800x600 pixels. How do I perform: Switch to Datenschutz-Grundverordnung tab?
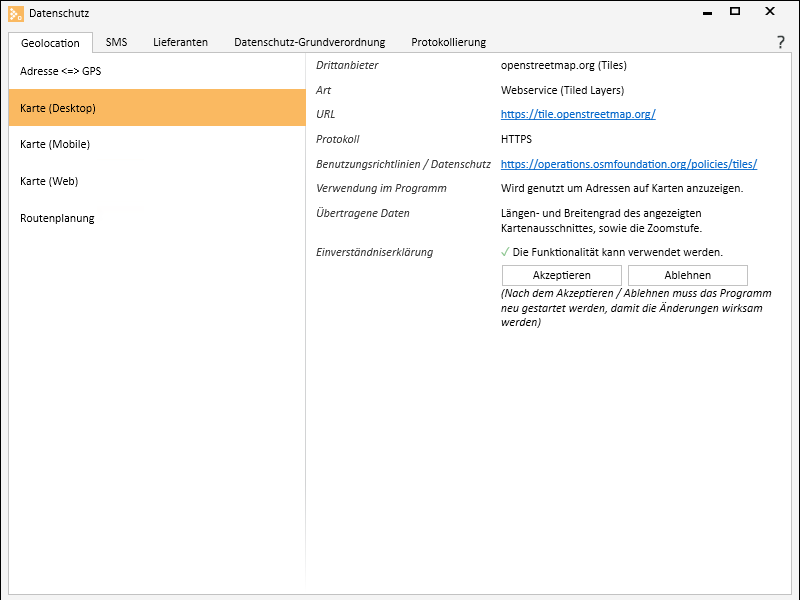(x=310, y=42)
